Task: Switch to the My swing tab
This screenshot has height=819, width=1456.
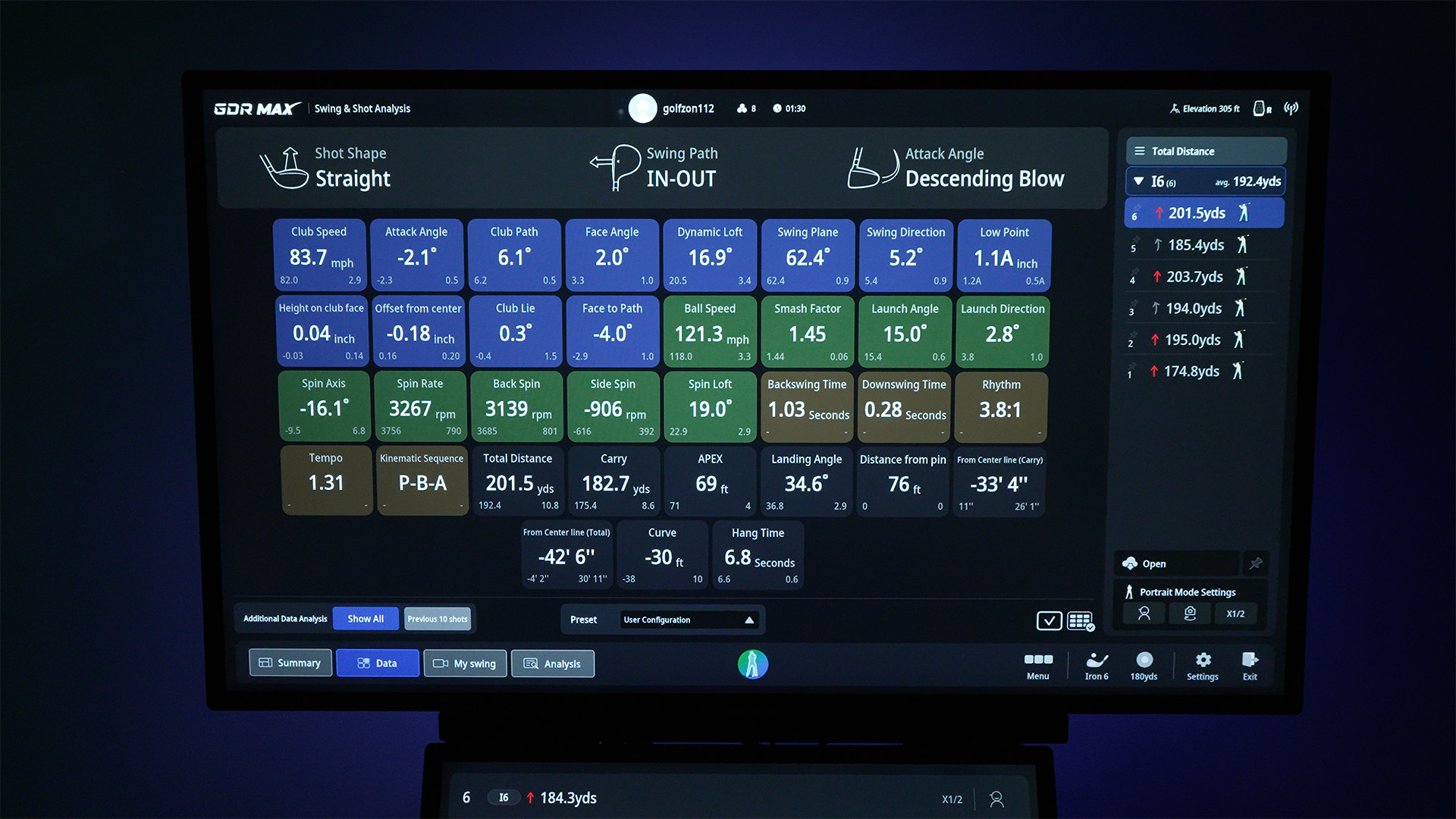Action: click(465, 664)
